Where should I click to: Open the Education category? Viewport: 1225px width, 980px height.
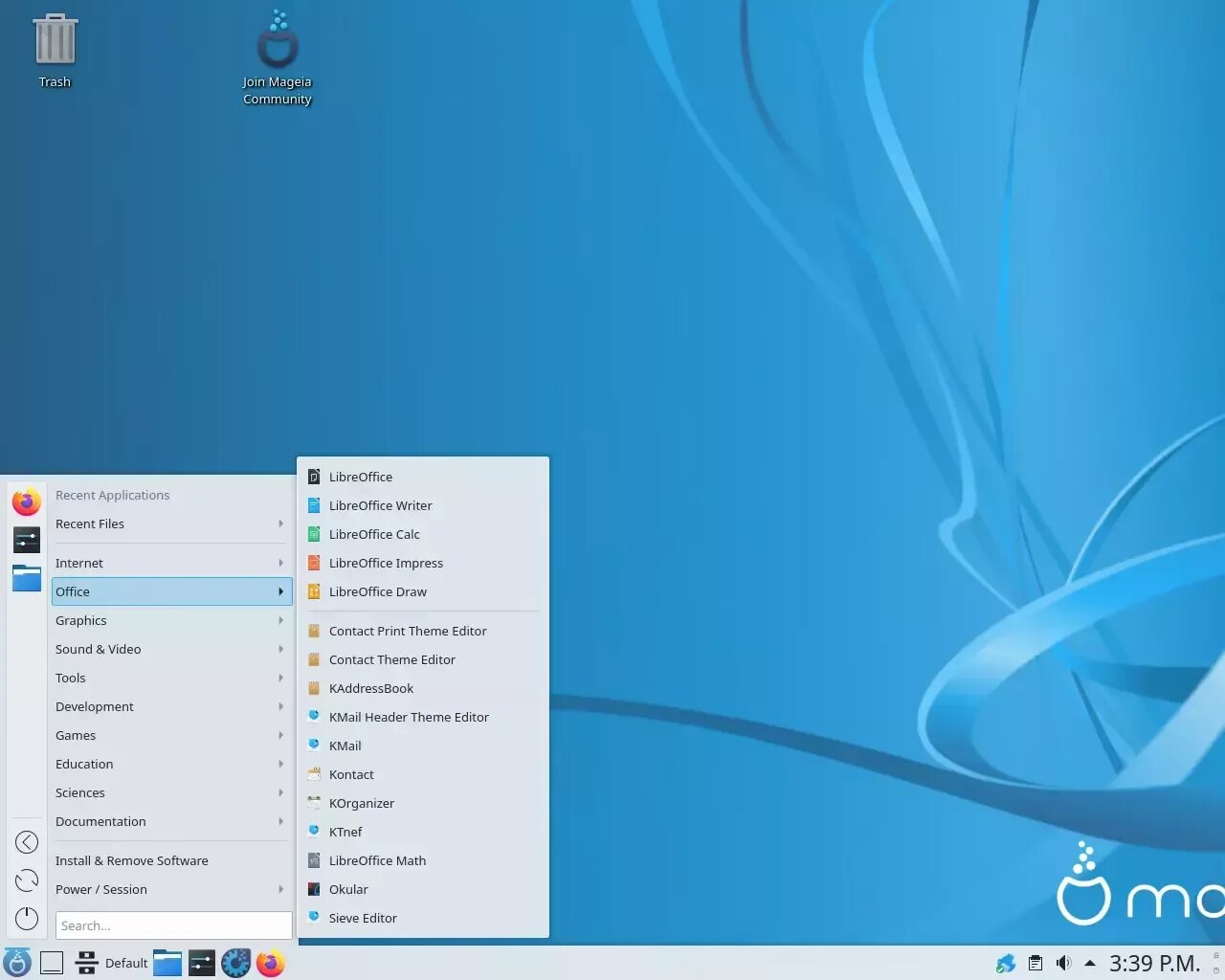pyautogui.click(x=171, y=764)
